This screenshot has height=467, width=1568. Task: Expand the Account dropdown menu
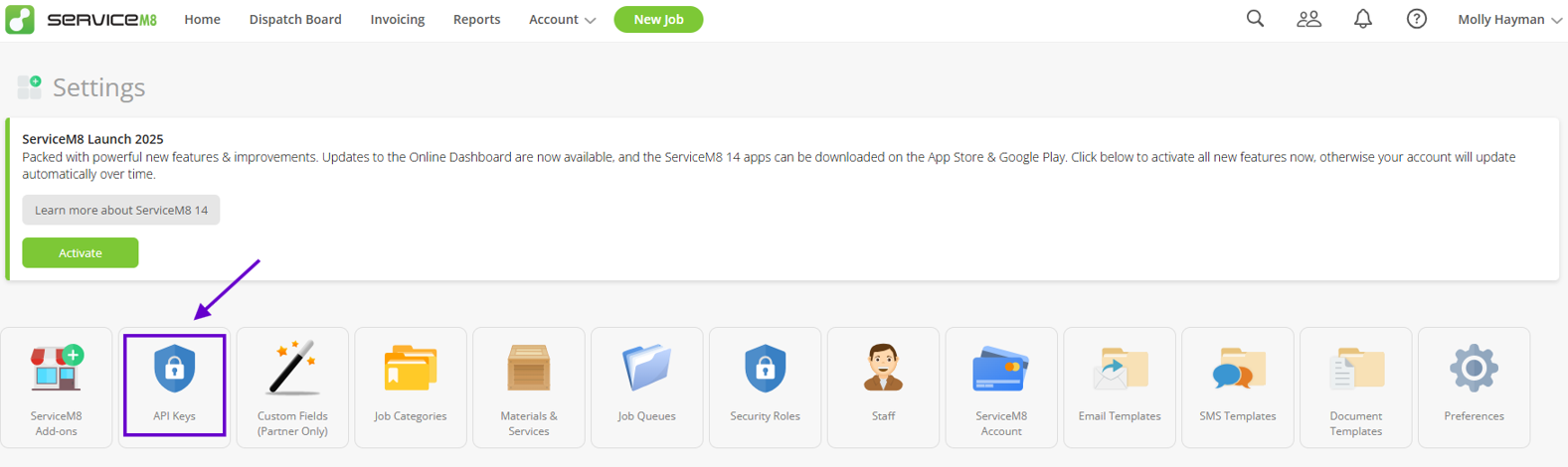point(563,19)
